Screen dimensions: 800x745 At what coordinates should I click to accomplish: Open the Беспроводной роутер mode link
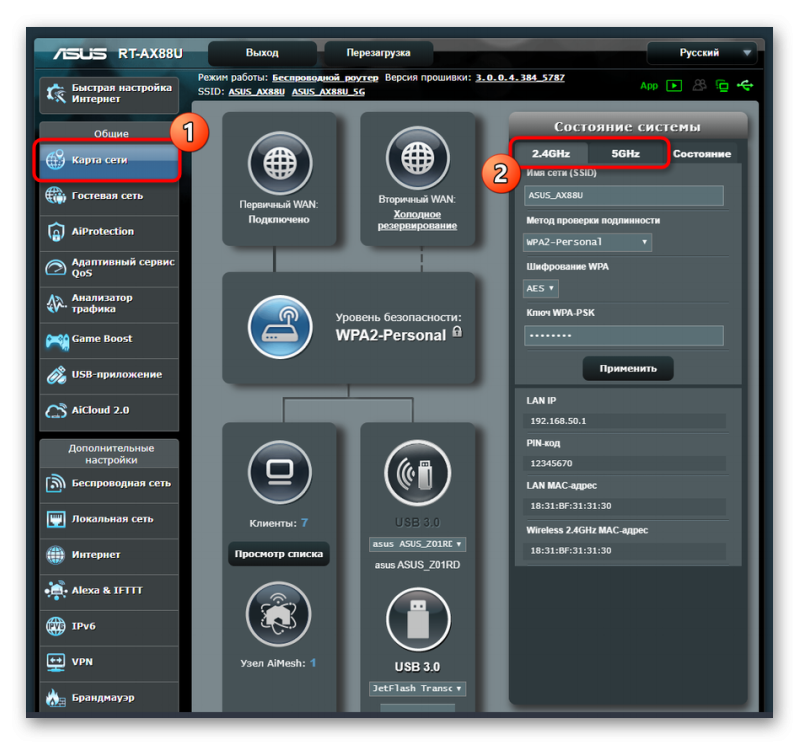tap(326, 78)
